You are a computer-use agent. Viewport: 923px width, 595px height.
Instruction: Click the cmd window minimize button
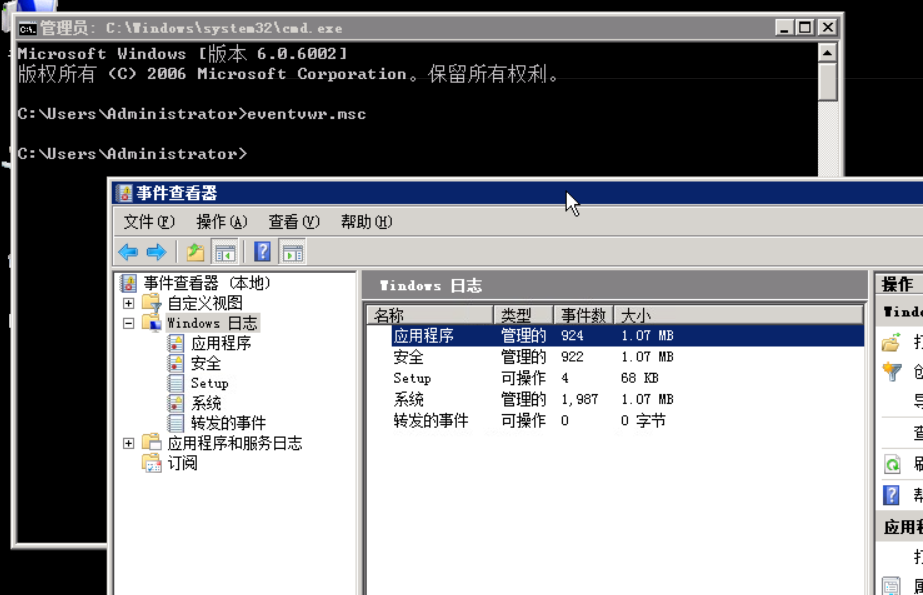784,28
